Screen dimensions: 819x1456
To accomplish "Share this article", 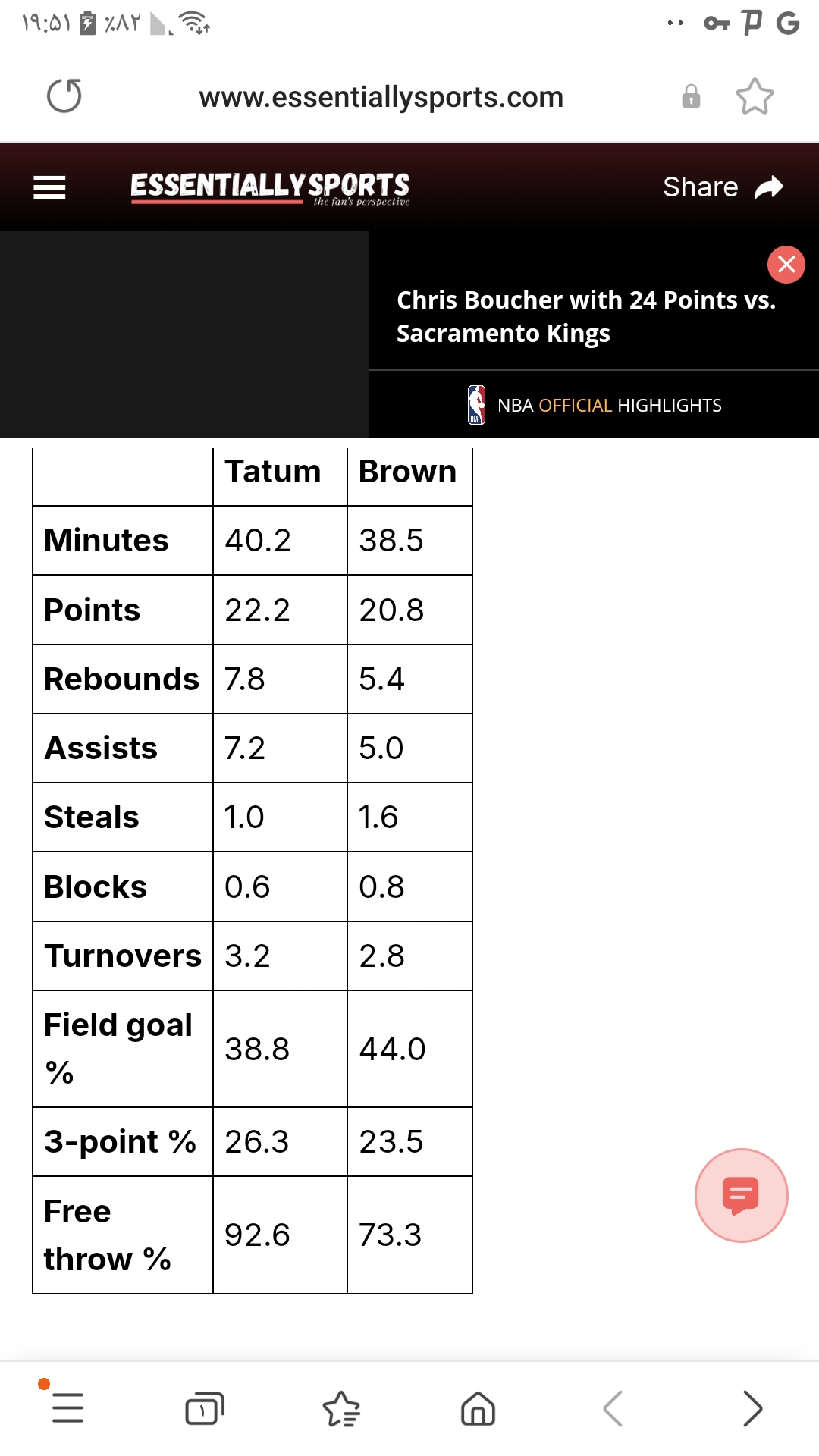I will [x=723, y=187].
